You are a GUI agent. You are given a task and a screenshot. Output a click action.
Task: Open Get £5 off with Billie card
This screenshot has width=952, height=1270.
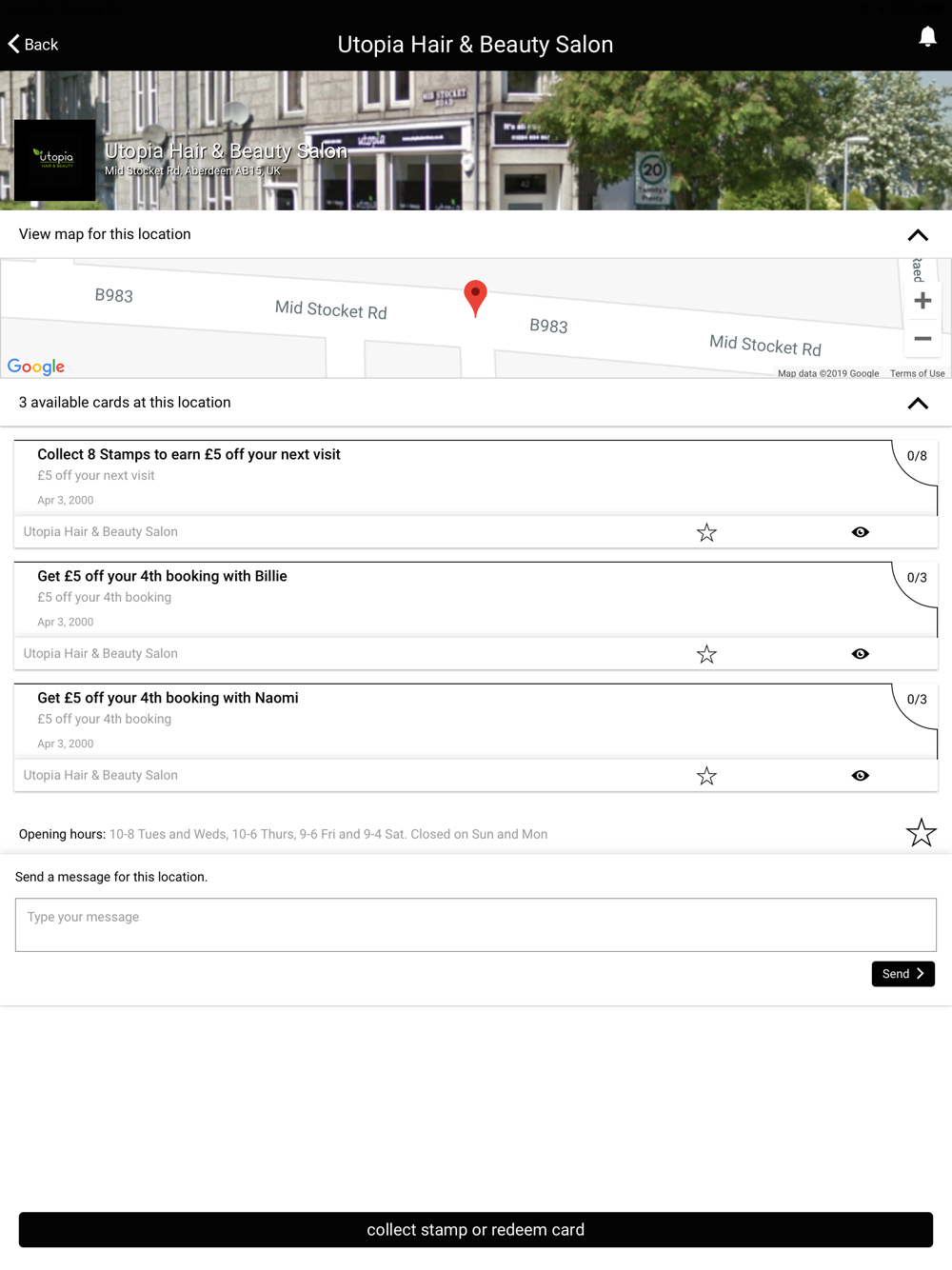point(162,576)
